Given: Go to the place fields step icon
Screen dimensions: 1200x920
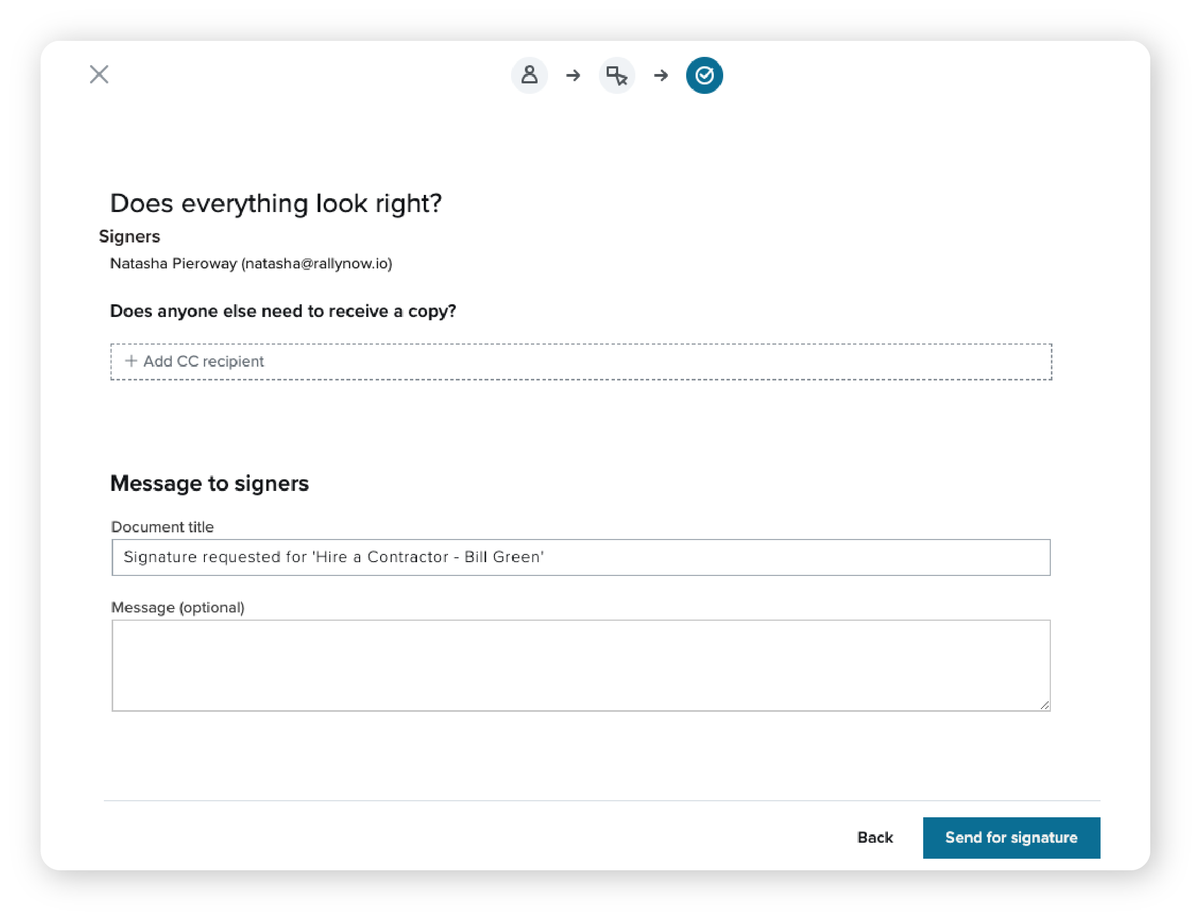Looking at the screenshot, I should [617, 75].
